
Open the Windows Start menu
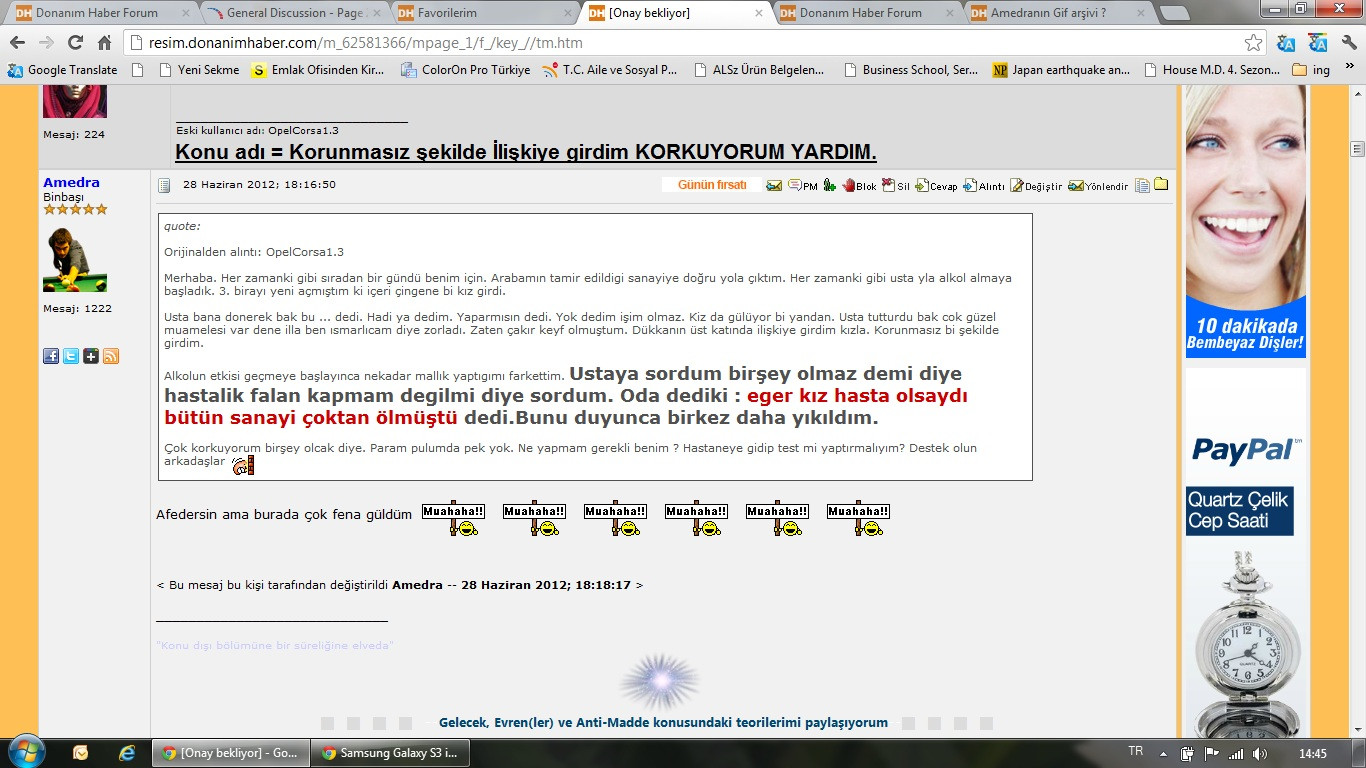point(26,752)
